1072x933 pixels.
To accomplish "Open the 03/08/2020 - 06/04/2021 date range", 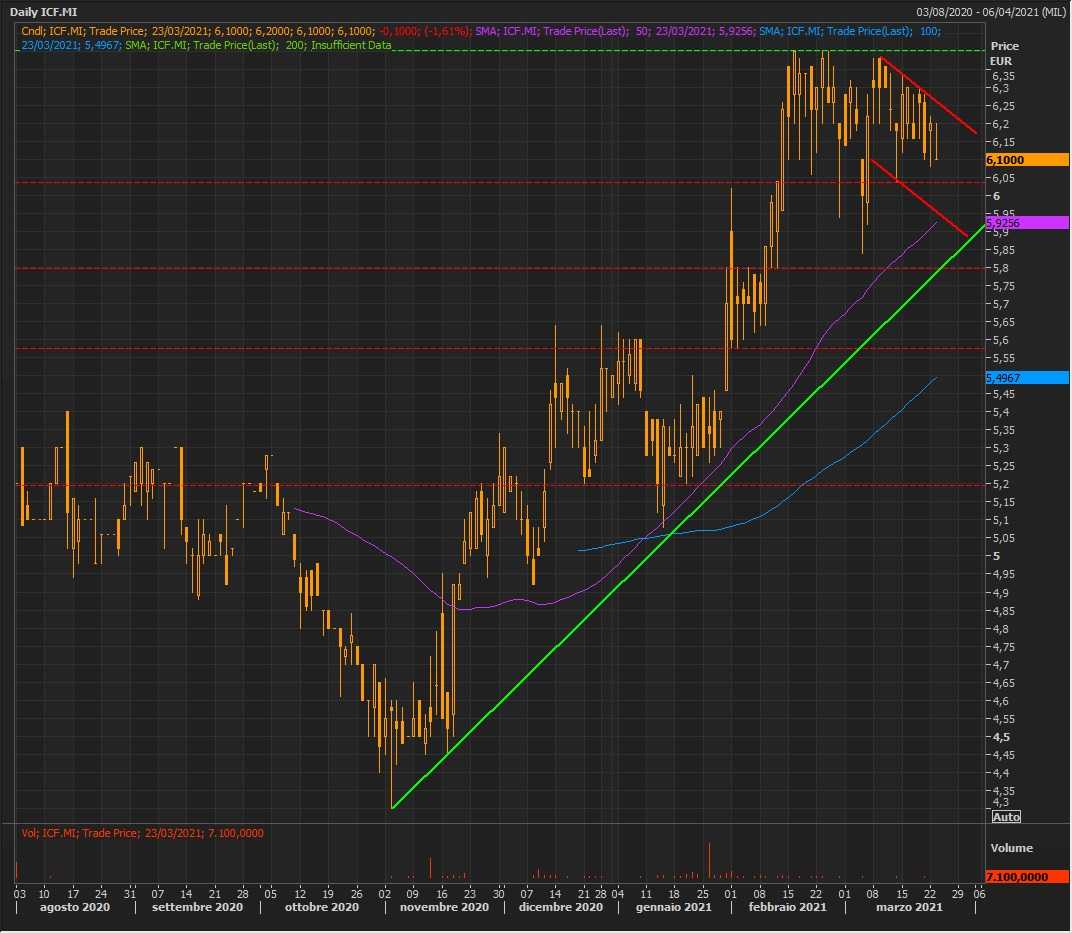I will 990,11.
